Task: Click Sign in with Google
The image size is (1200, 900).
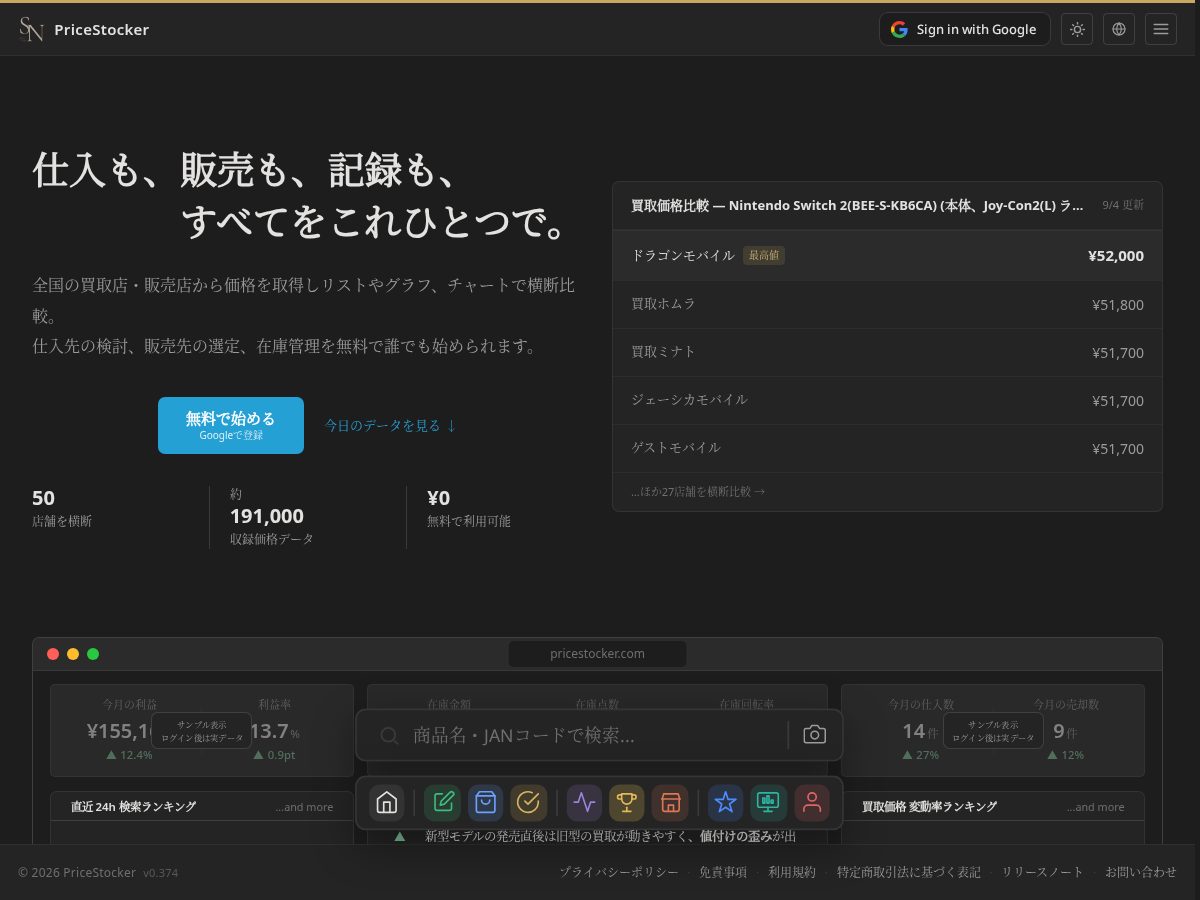Action: click(x=965, y=29)
